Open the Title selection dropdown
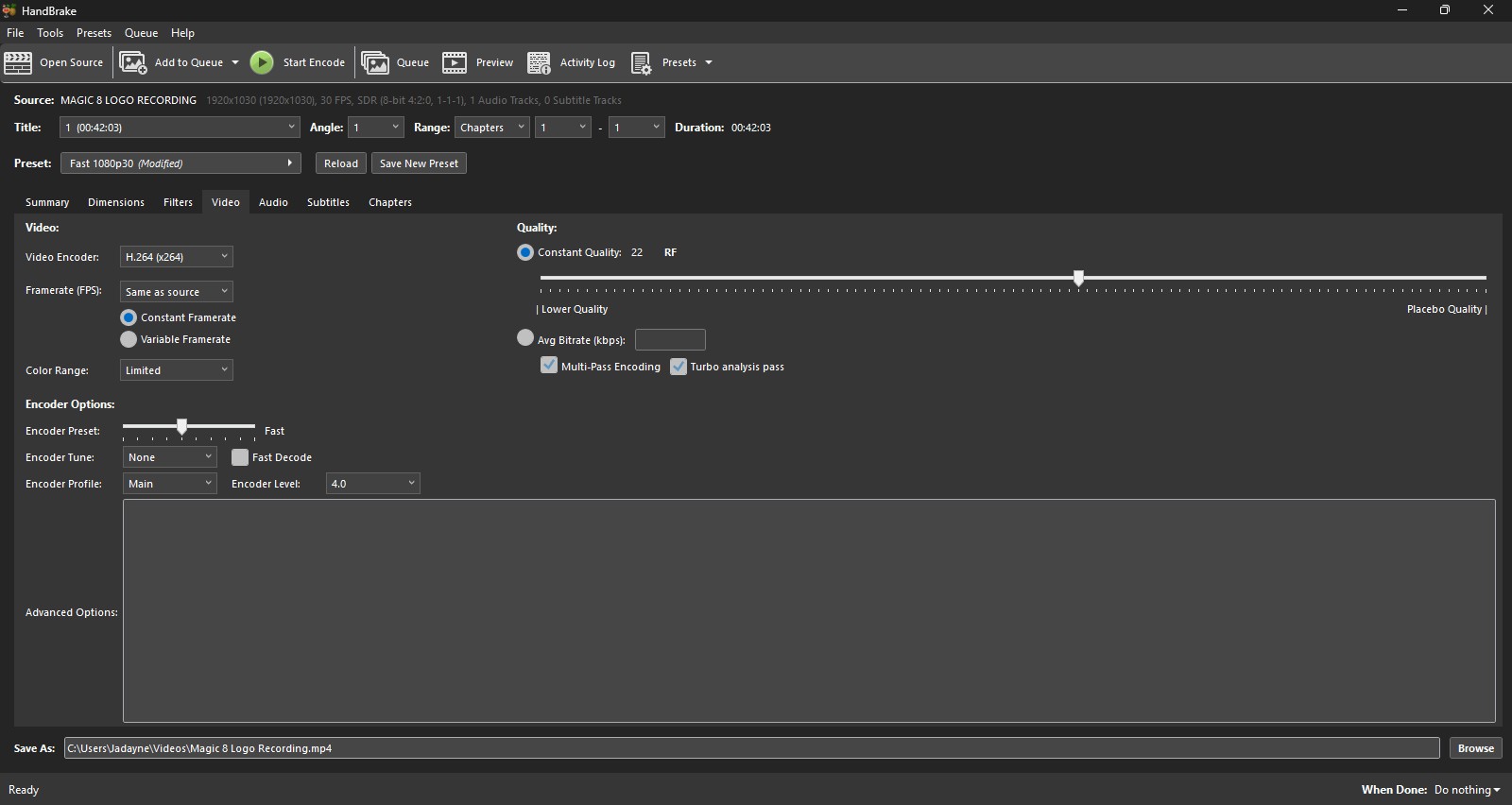Screen dimensions: 1512x805 click(180, 128)
